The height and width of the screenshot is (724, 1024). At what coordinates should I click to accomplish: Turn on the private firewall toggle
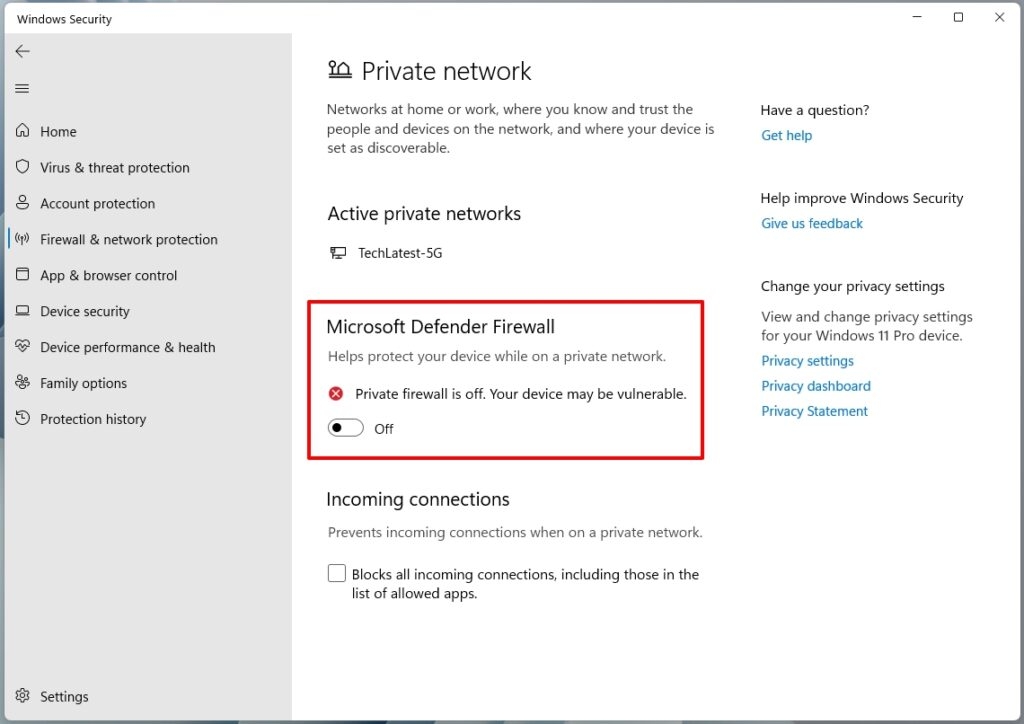pos(345,427)
